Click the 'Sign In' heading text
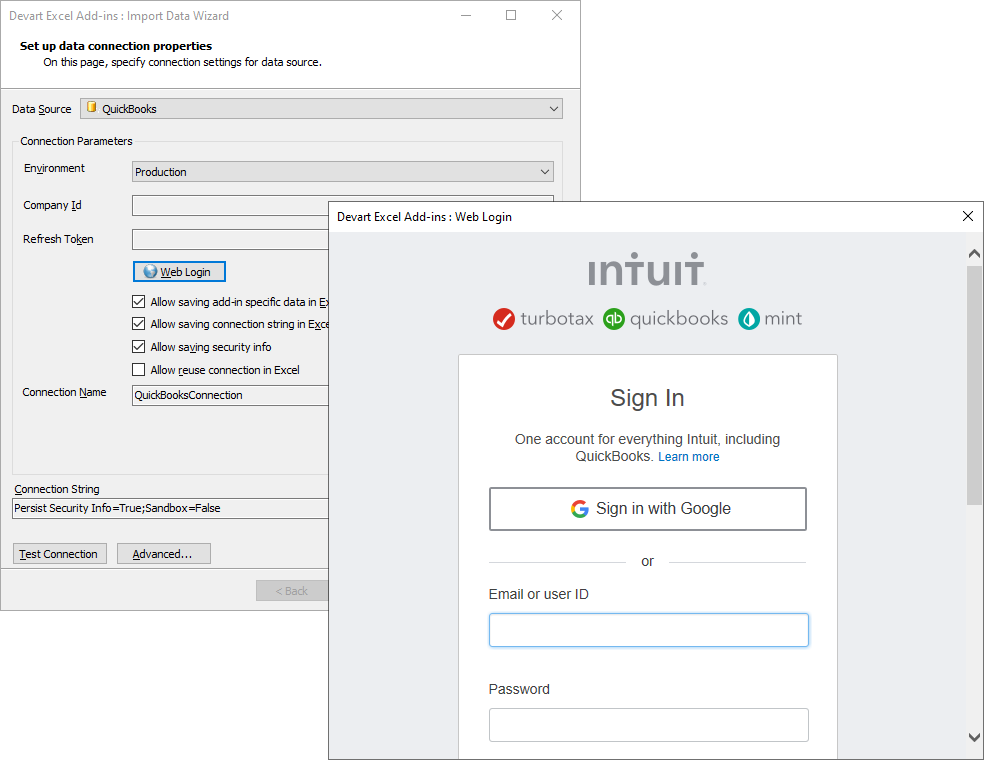The width and height of the screenshot is (984, 760). tap(647, 398)
